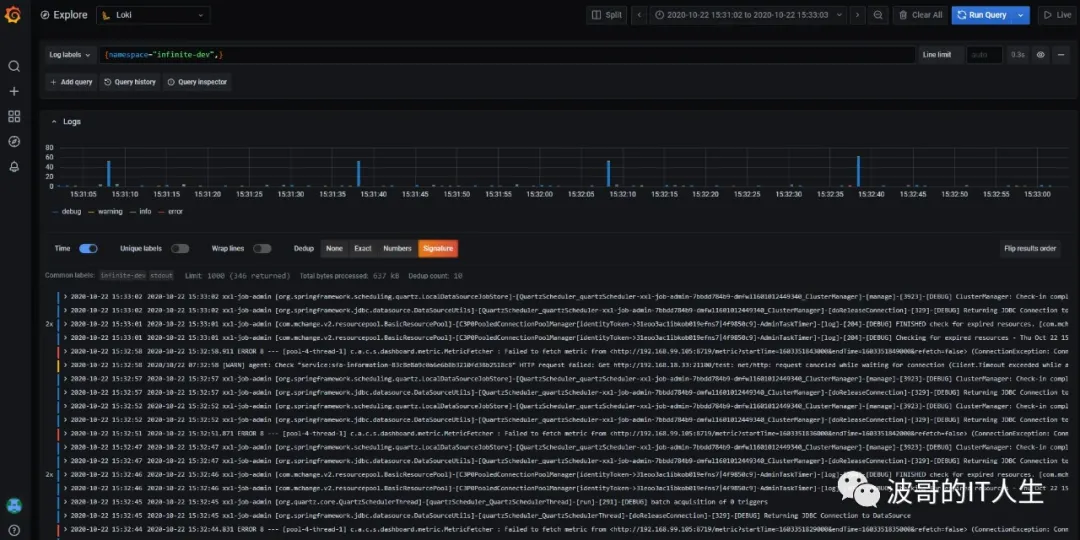Toggle the error series in legend
The image size is (1080, 540).
coord(172,211)
